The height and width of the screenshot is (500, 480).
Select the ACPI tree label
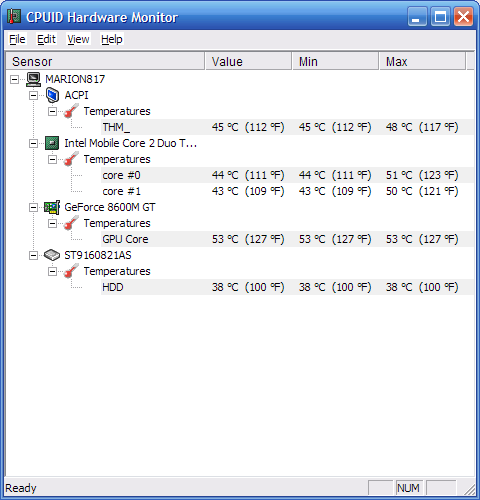pyautogui.click(x=76, y=95)
